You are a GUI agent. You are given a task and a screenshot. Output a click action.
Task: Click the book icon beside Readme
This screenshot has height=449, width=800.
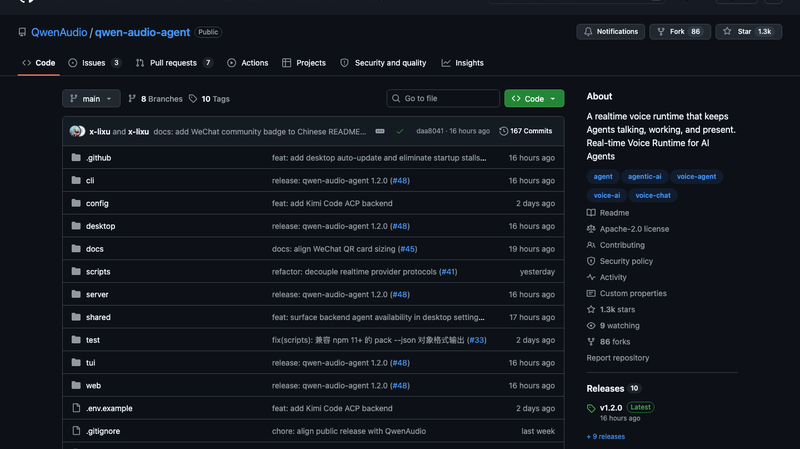591,213
